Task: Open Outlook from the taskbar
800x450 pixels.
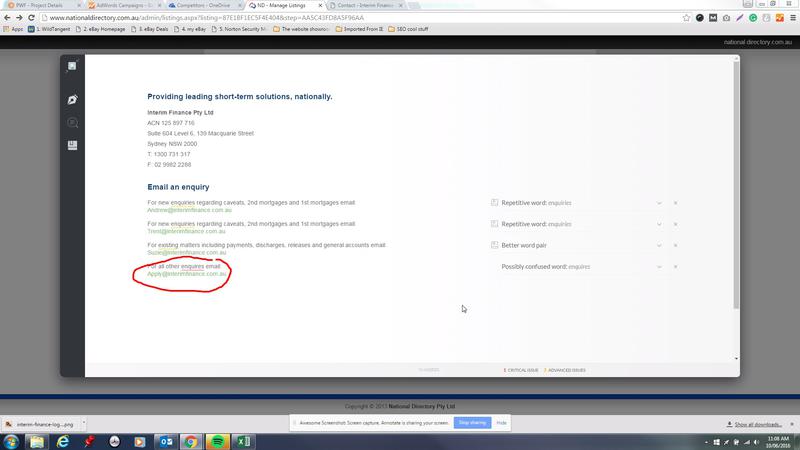Action: (x=166, y=441)
